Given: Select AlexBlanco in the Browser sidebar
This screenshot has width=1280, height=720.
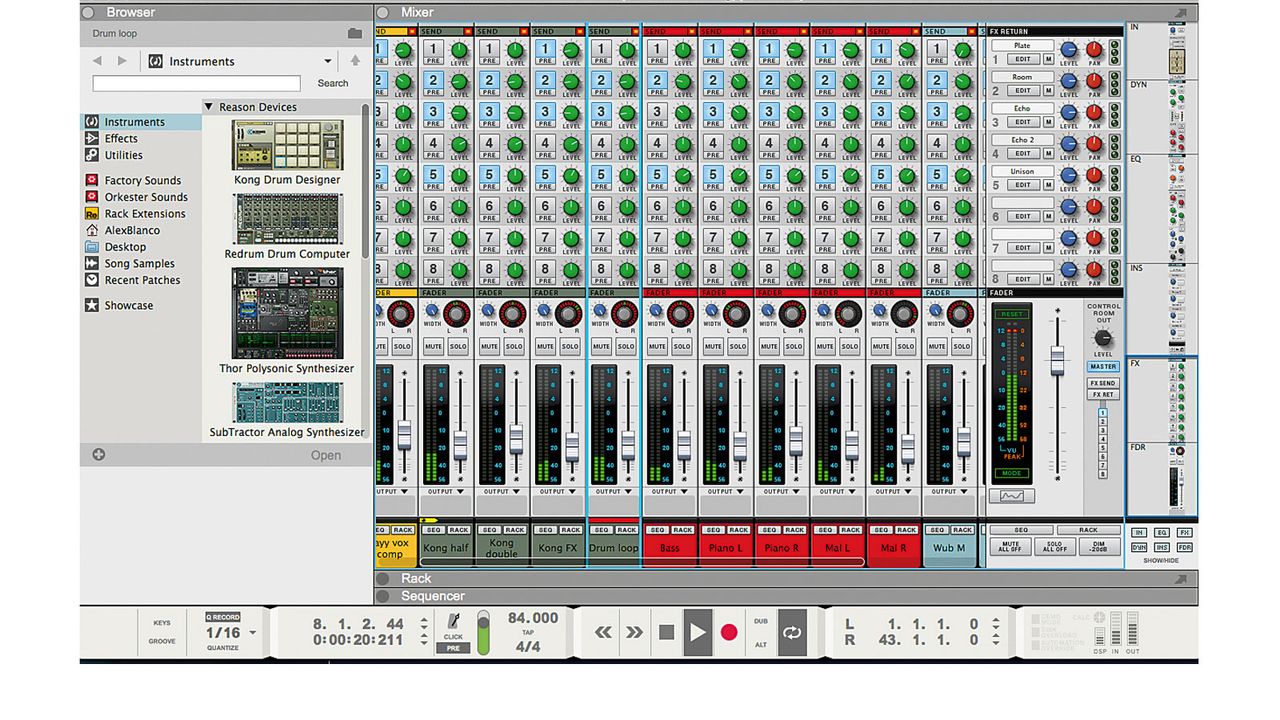Looking at the screenshot, I should click(132, 231).
